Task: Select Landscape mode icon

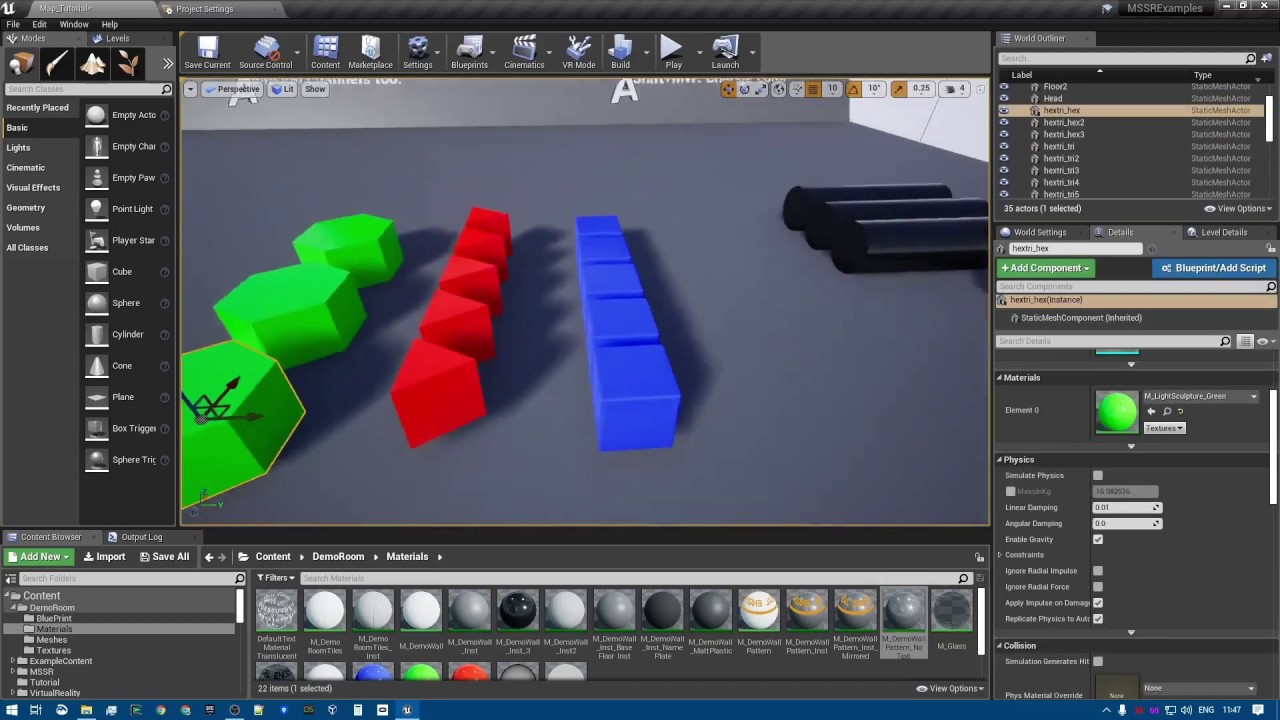Action: (x=93, y=64)
